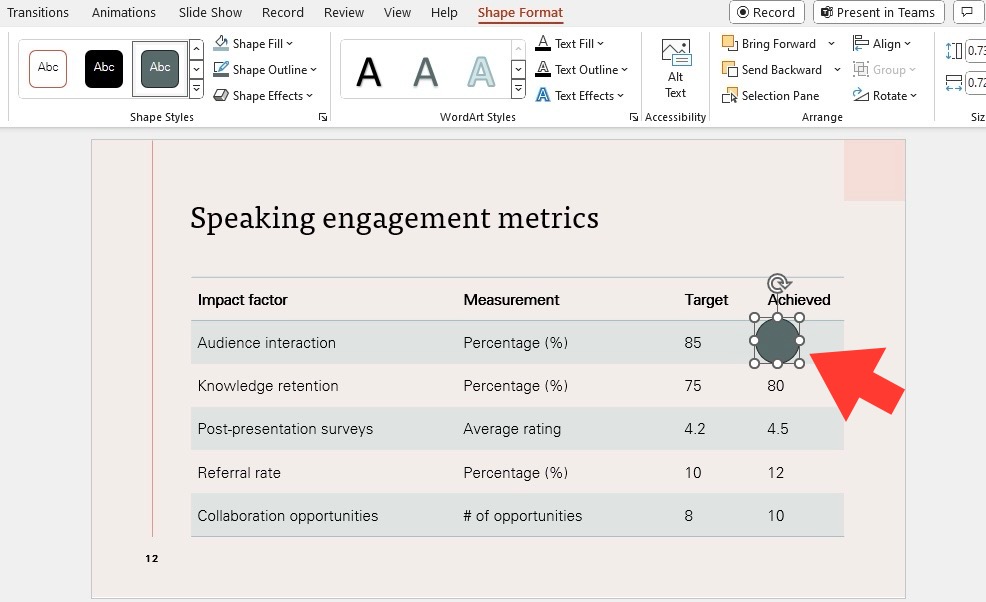Click the Present in Teams button
The image size is (986, 602).
click(878, 12)
